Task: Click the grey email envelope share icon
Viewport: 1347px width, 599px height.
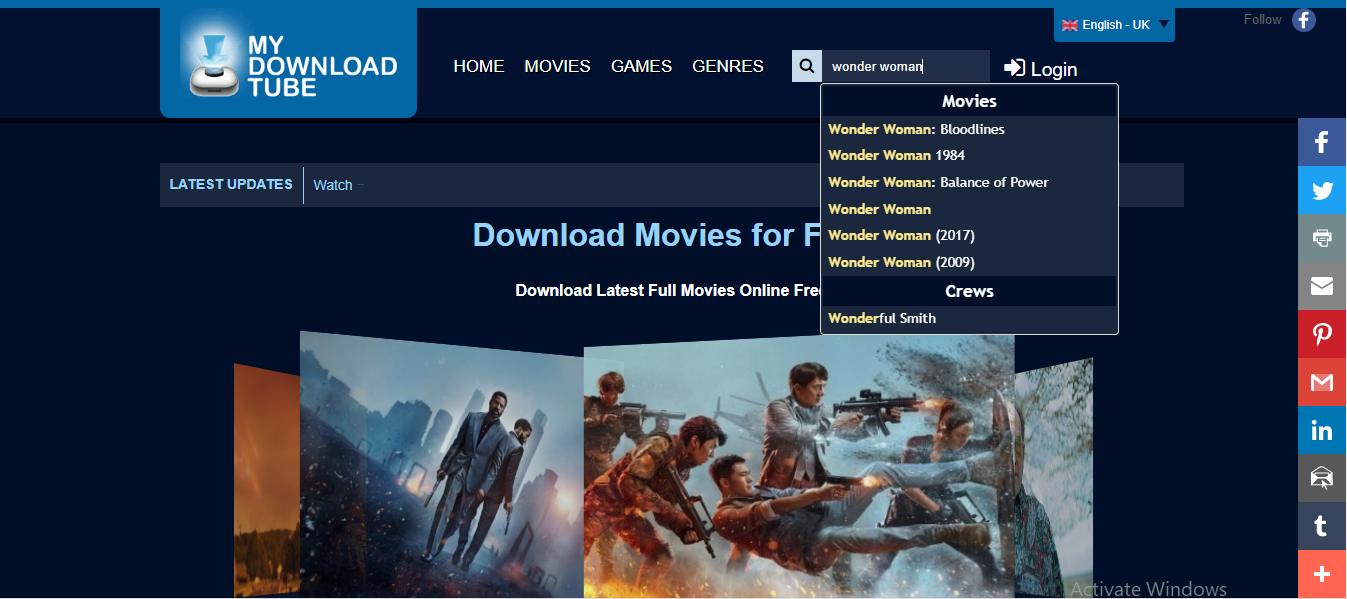Action: click(x=1322, y=286)
